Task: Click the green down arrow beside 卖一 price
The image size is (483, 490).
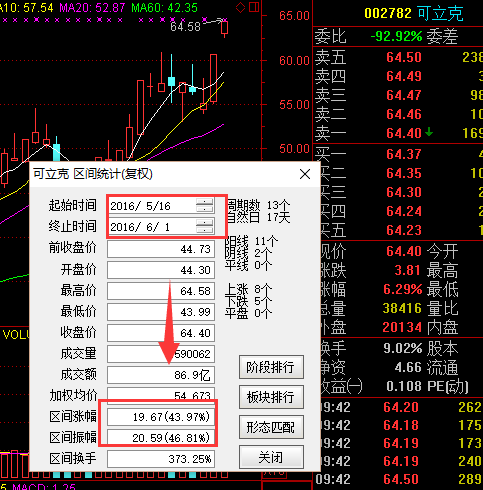Action: (x=429, y=133)
